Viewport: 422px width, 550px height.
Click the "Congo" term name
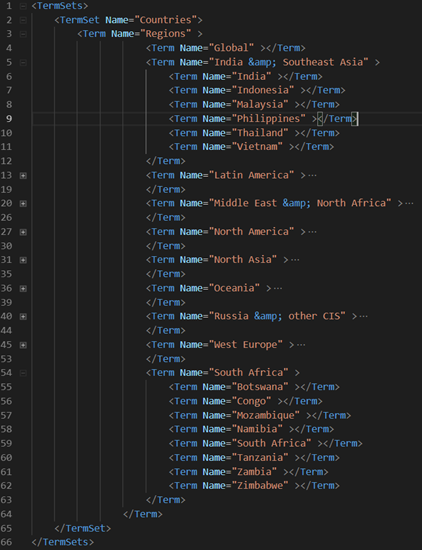coord(251,401)
